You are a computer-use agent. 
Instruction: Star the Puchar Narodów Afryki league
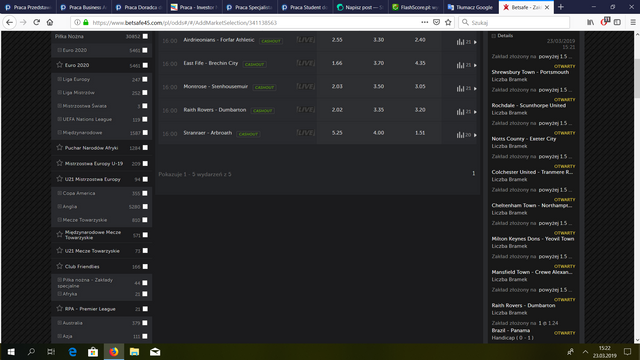(x=60, y=147)
